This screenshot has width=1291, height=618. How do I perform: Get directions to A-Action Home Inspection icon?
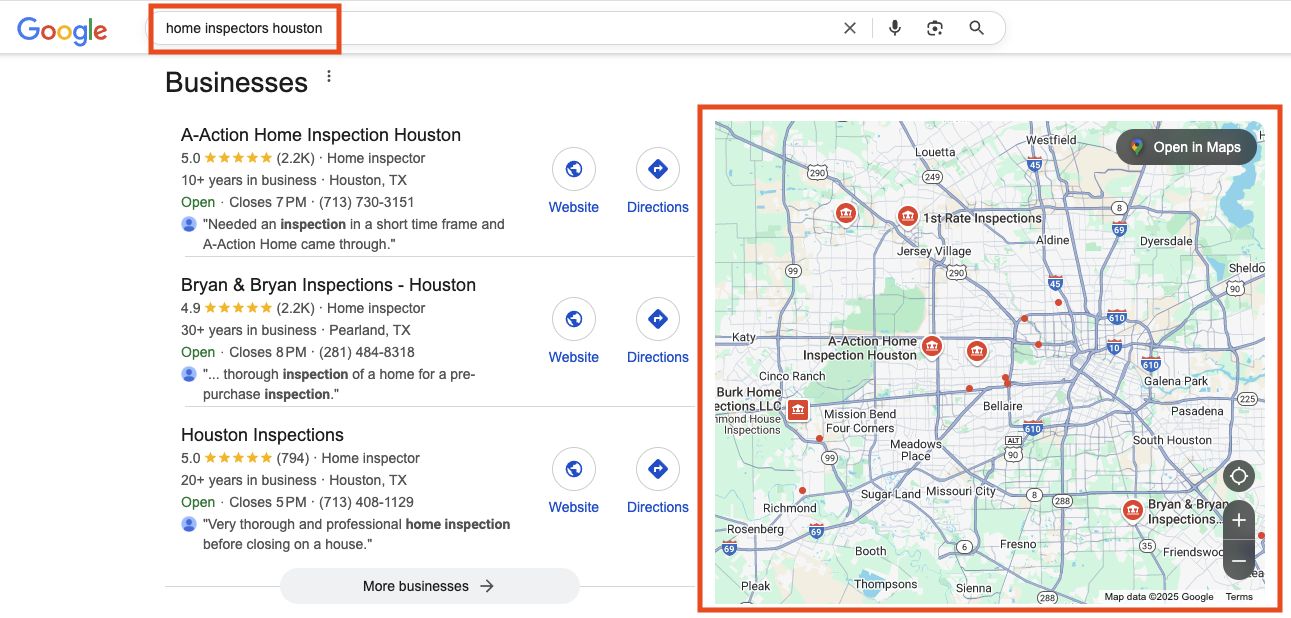coord(658,170)
